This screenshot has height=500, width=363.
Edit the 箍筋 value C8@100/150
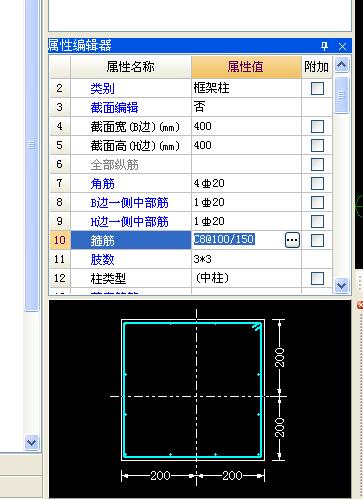click(x=224, y=239)
